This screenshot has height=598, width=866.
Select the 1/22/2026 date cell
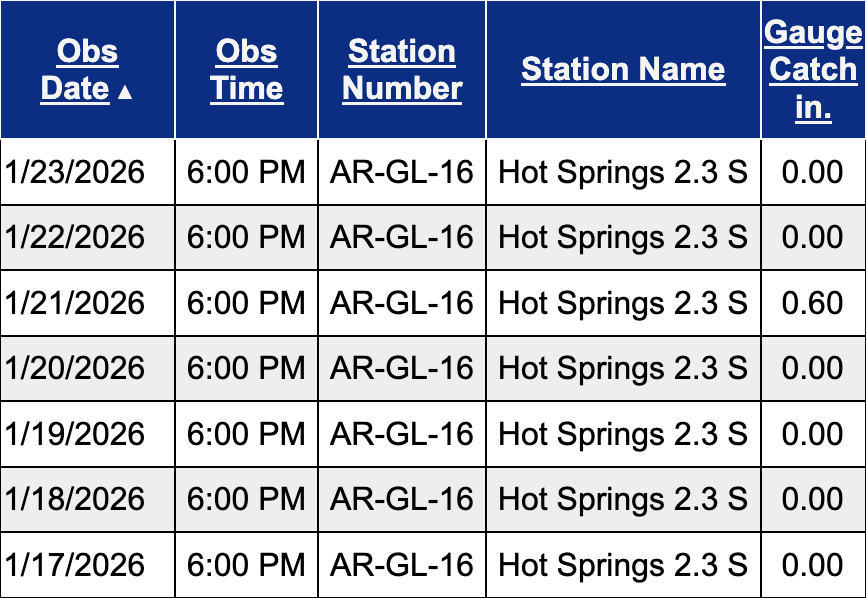click(x=75, y=237)
